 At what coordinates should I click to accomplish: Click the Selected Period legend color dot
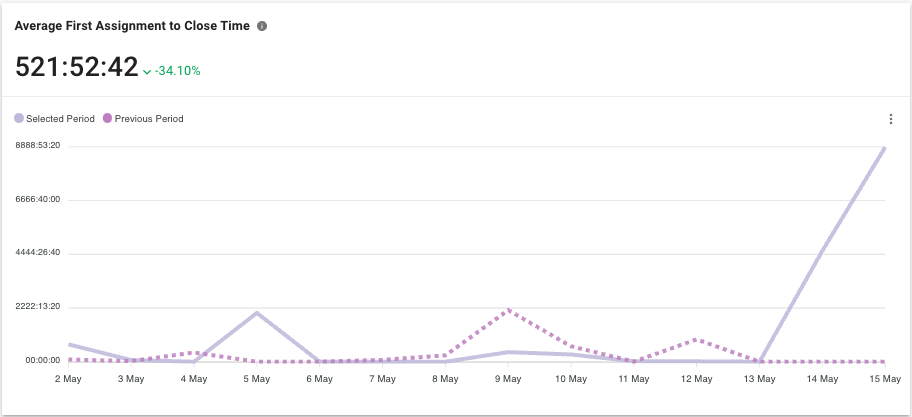pyautogui.click(x=19, y=119)
